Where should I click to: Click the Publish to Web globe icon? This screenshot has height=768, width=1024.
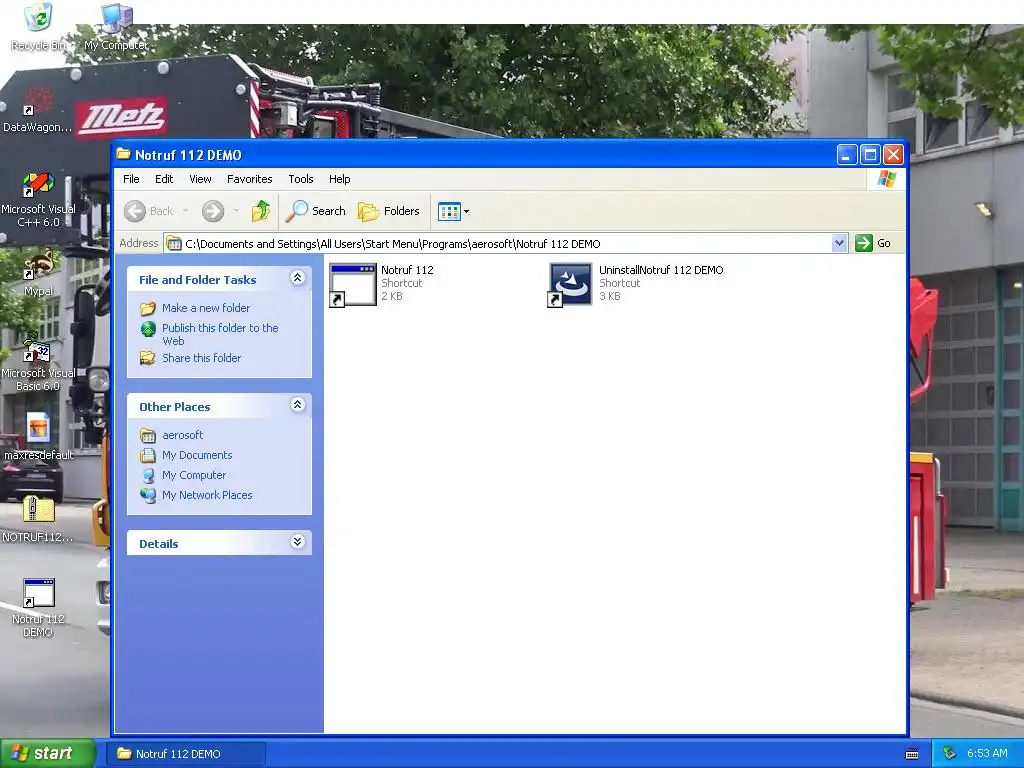tap(148, 328)
